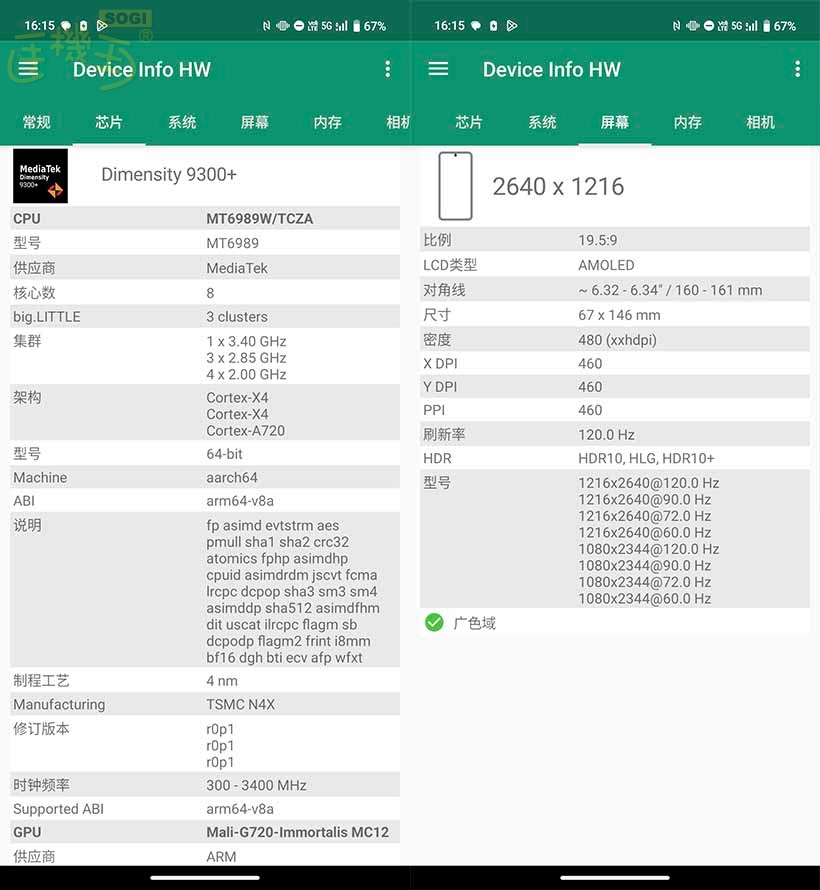
Task: Switch to 内存 tab in left screenshot
Action: click(x=327, y=122)
